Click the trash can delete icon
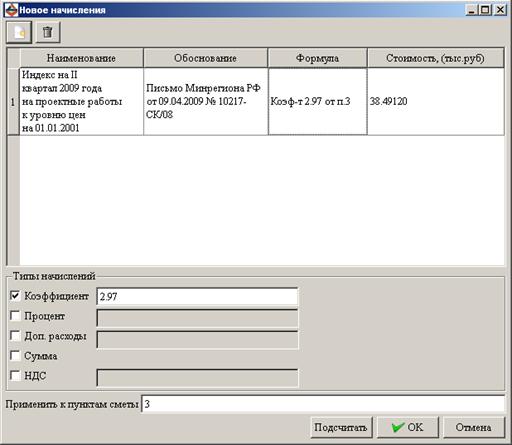This screenshot has height=445, width=512. click(48, 32)
